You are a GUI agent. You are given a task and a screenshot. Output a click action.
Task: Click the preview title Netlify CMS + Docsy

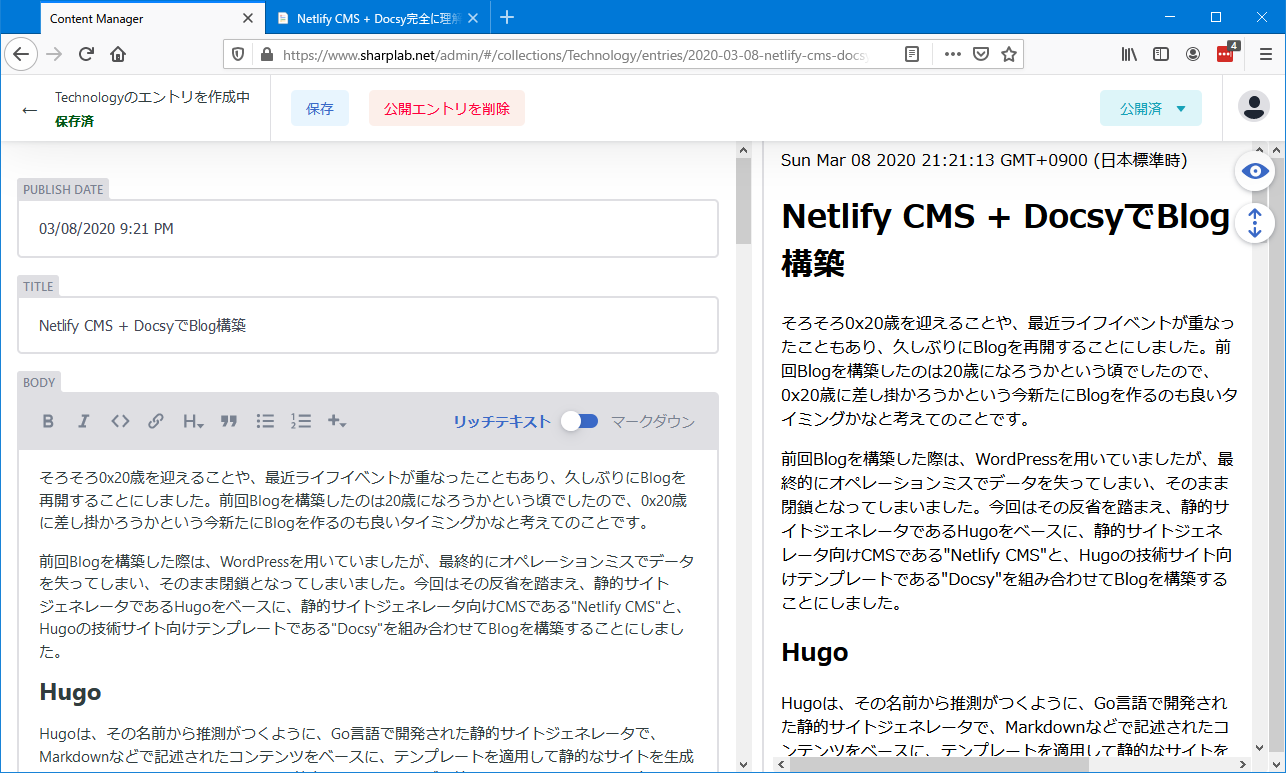1005,239
